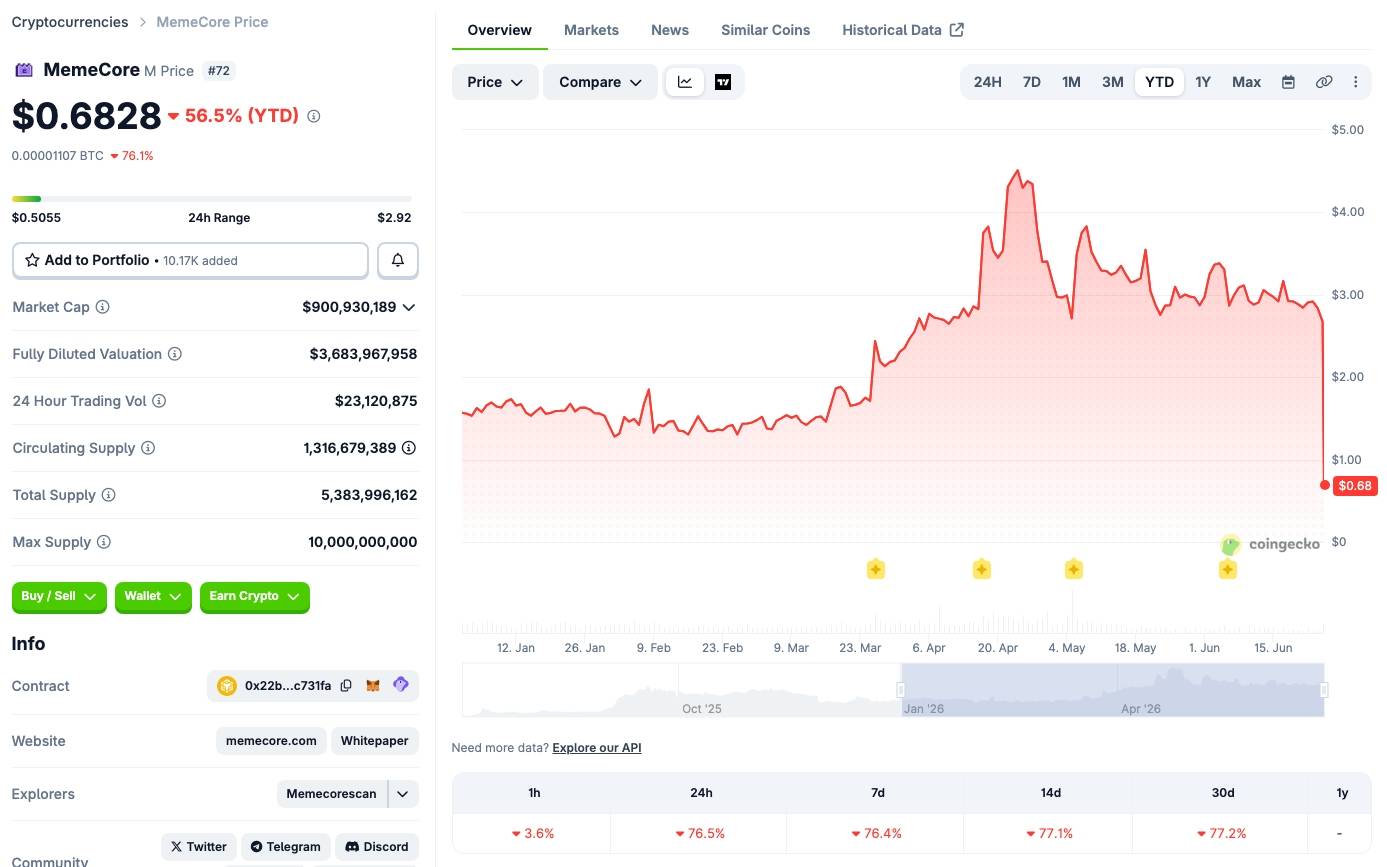1387x867 pixels.
Task: Open the Wallet dropdown
Action: pos(153,597)
